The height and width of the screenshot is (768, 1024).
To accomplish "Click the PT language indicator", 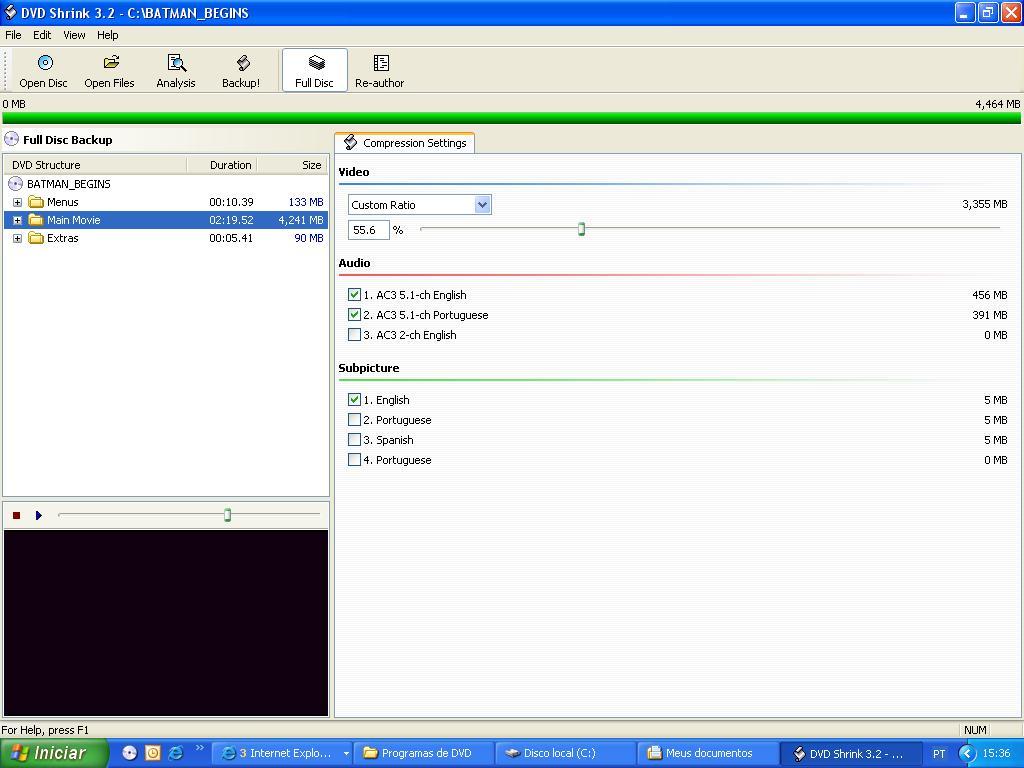I will click(x=939, y=754).
